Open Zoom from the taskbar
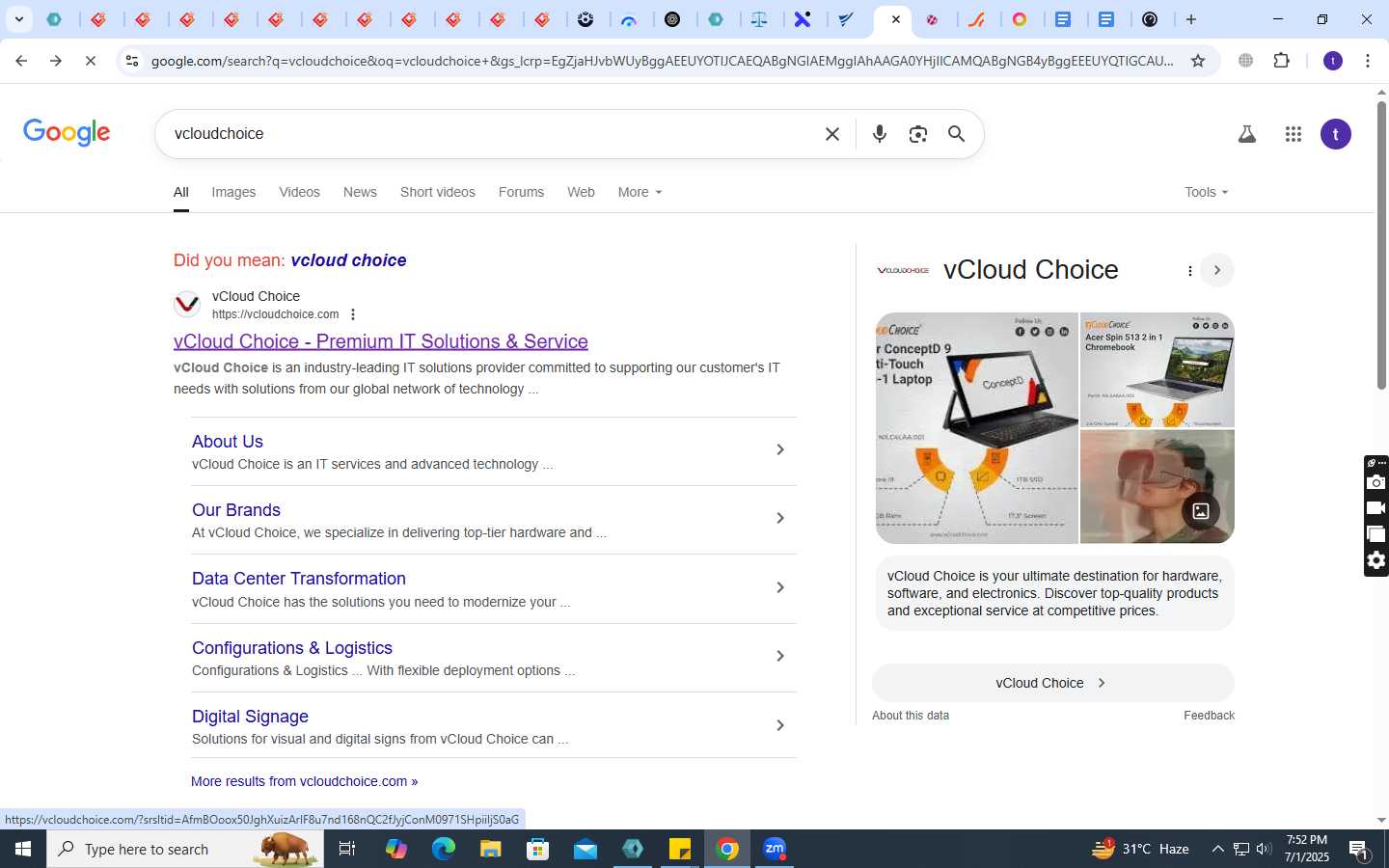Screen dimensions: 1389x868 (x=775, y=849)
